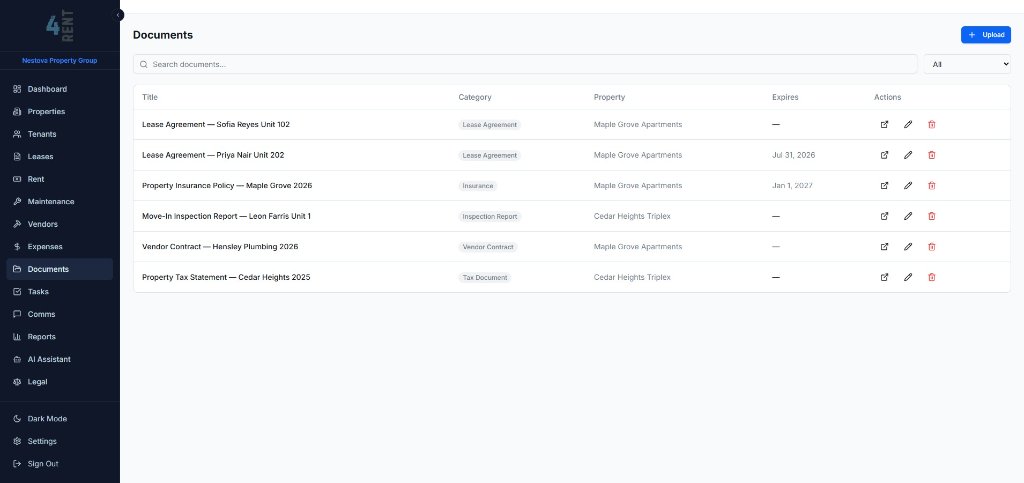Open document for Sofia Reyes Unit 102 lease

coord(884,124)
